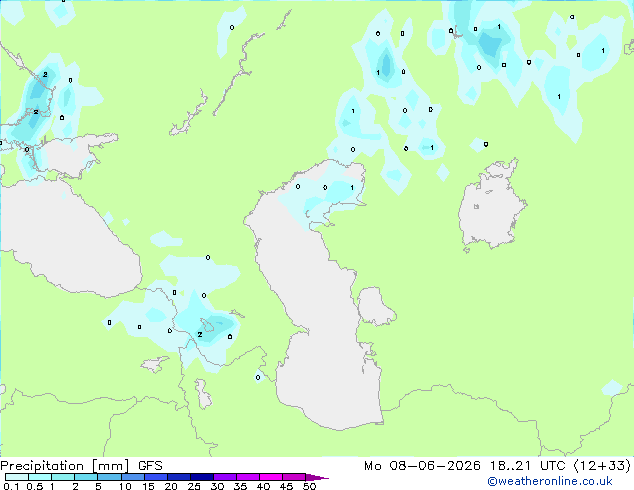The height and width of the screenshot is (490, 634).
Task: Click the '40' legend scale label
Action: tap(263, 486)
